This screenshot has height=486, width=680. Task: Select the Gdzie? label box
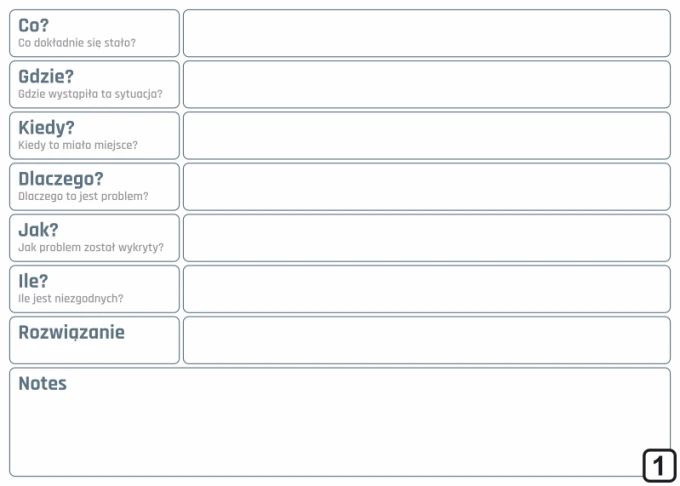pyautogui.click(x=94, y=84)
